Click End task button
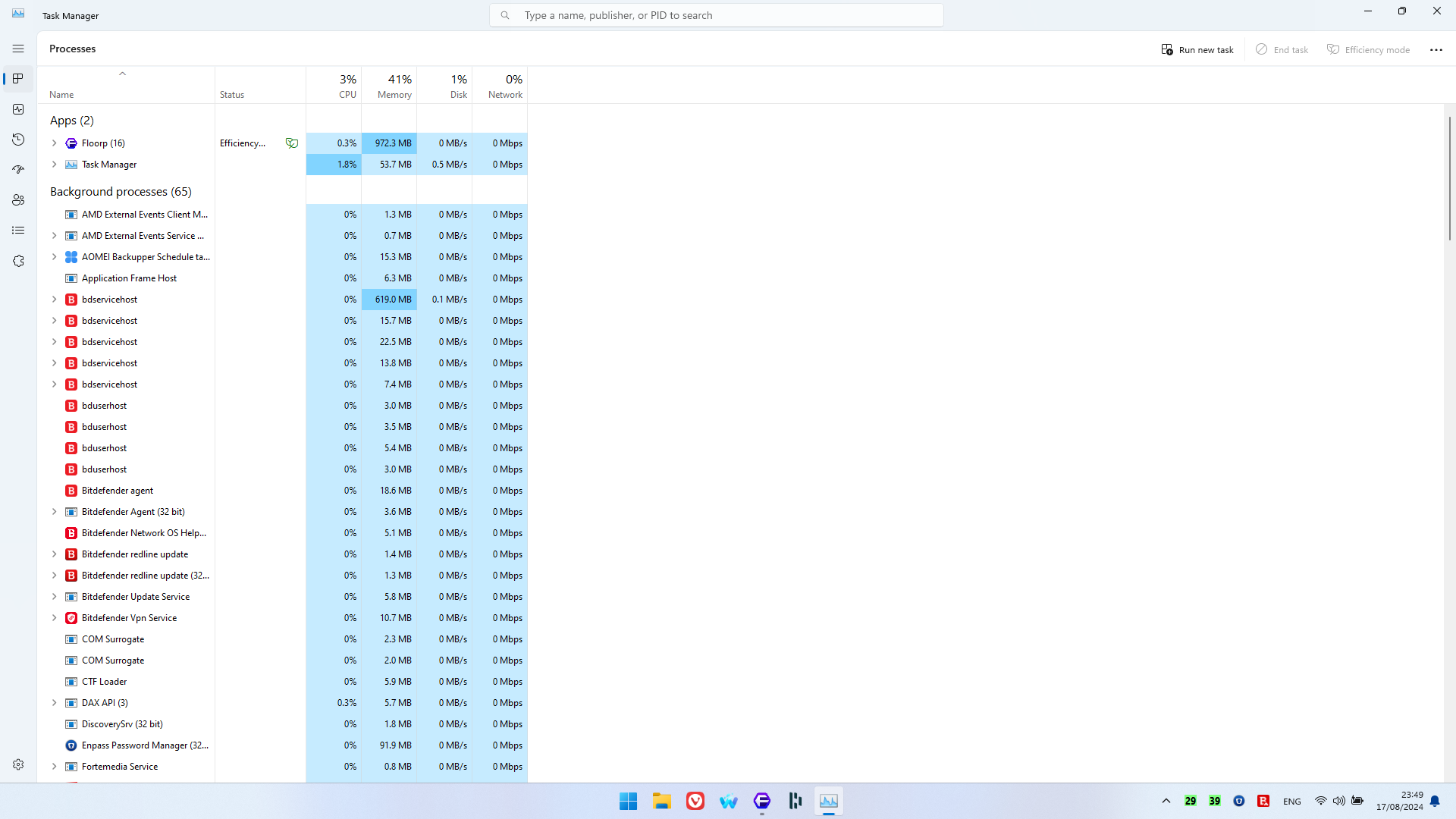 click(x=1282, y=50)
